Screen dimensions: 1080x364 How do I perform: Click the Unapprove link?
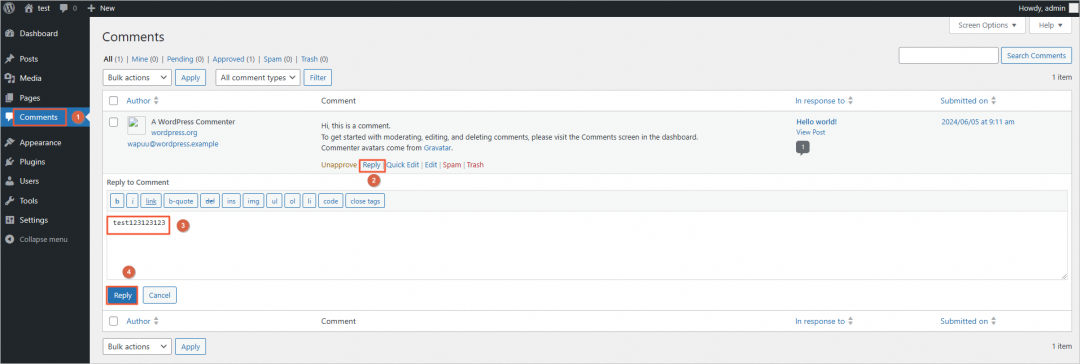[339, 165]
